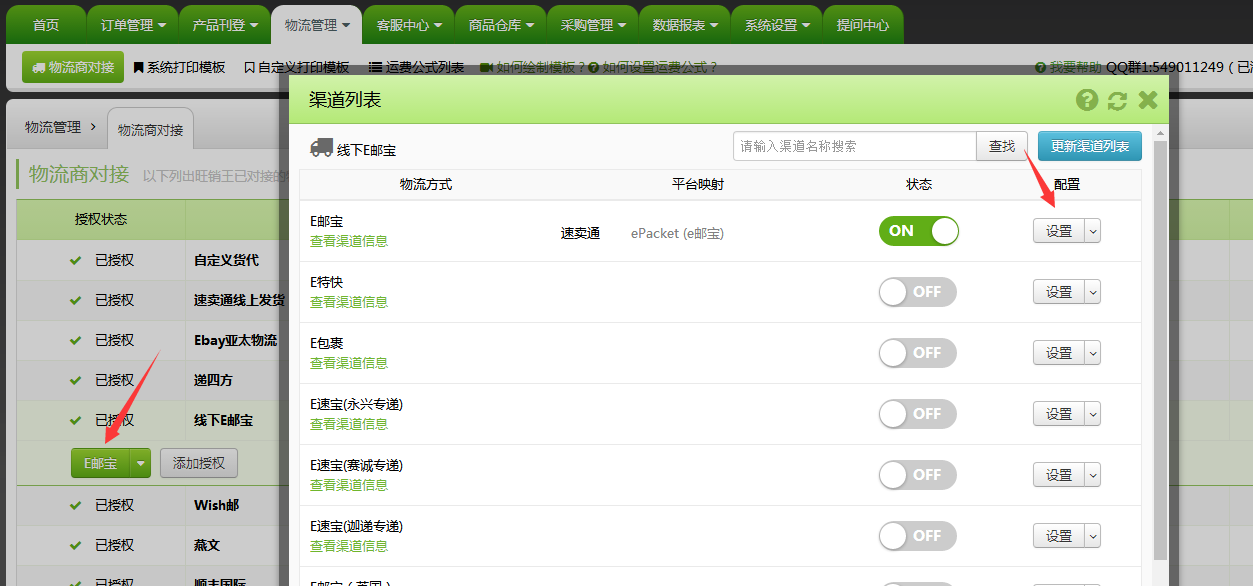This screenshot has width=1253, height=586.
Task: Expand the arrow next to 设置 for E邮宝
Action: (1093, 231)
